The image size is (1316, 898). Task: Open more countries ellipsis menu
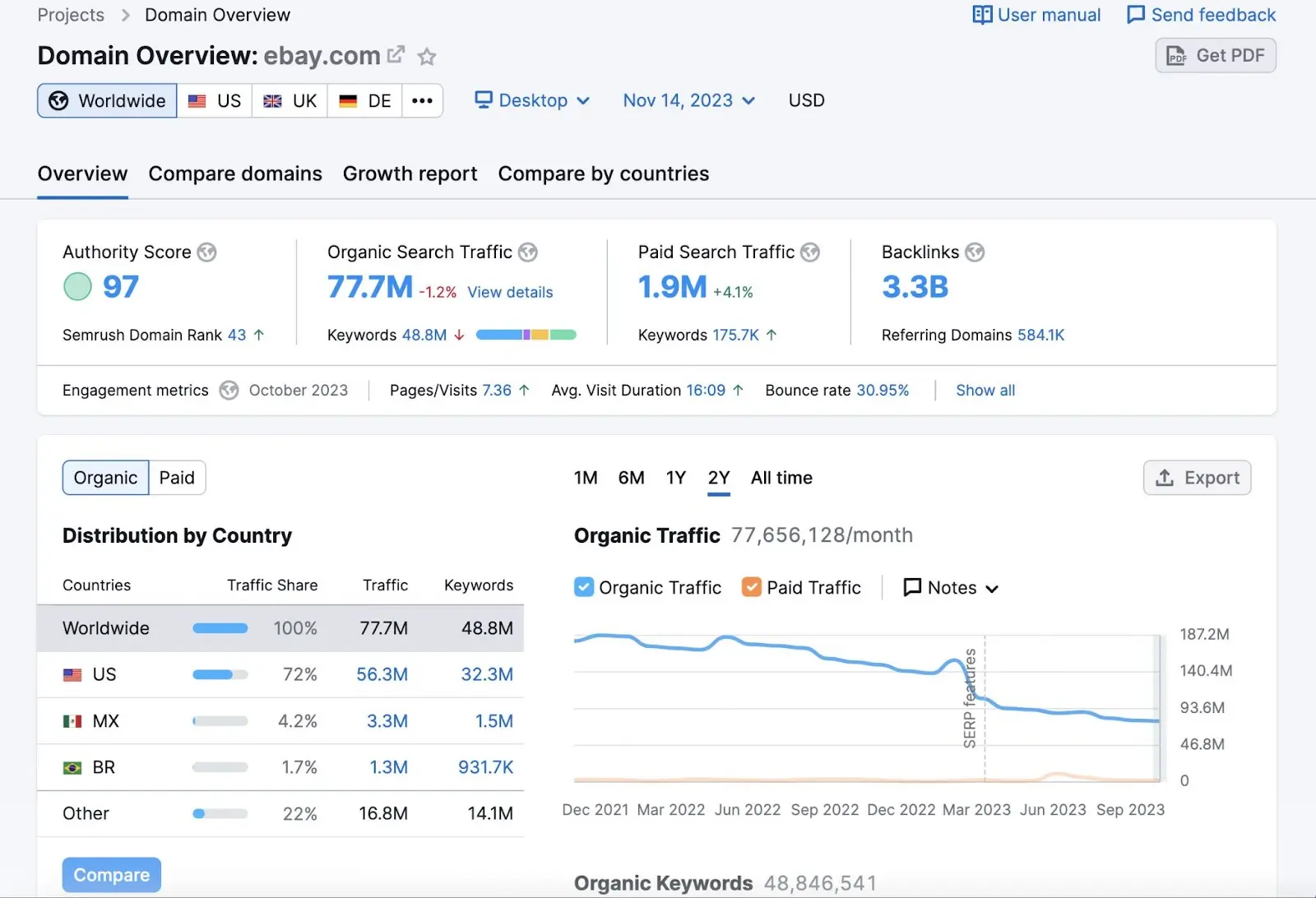423,100
